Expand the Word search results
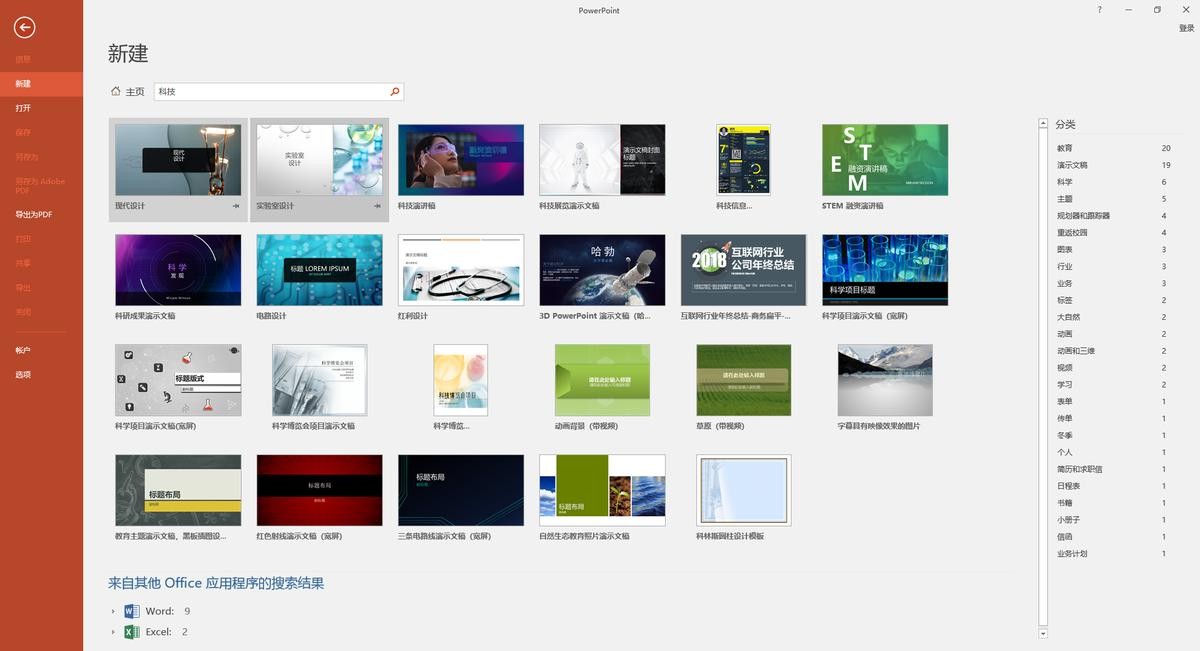This screenshot has width=1200, height=651. 113,611
